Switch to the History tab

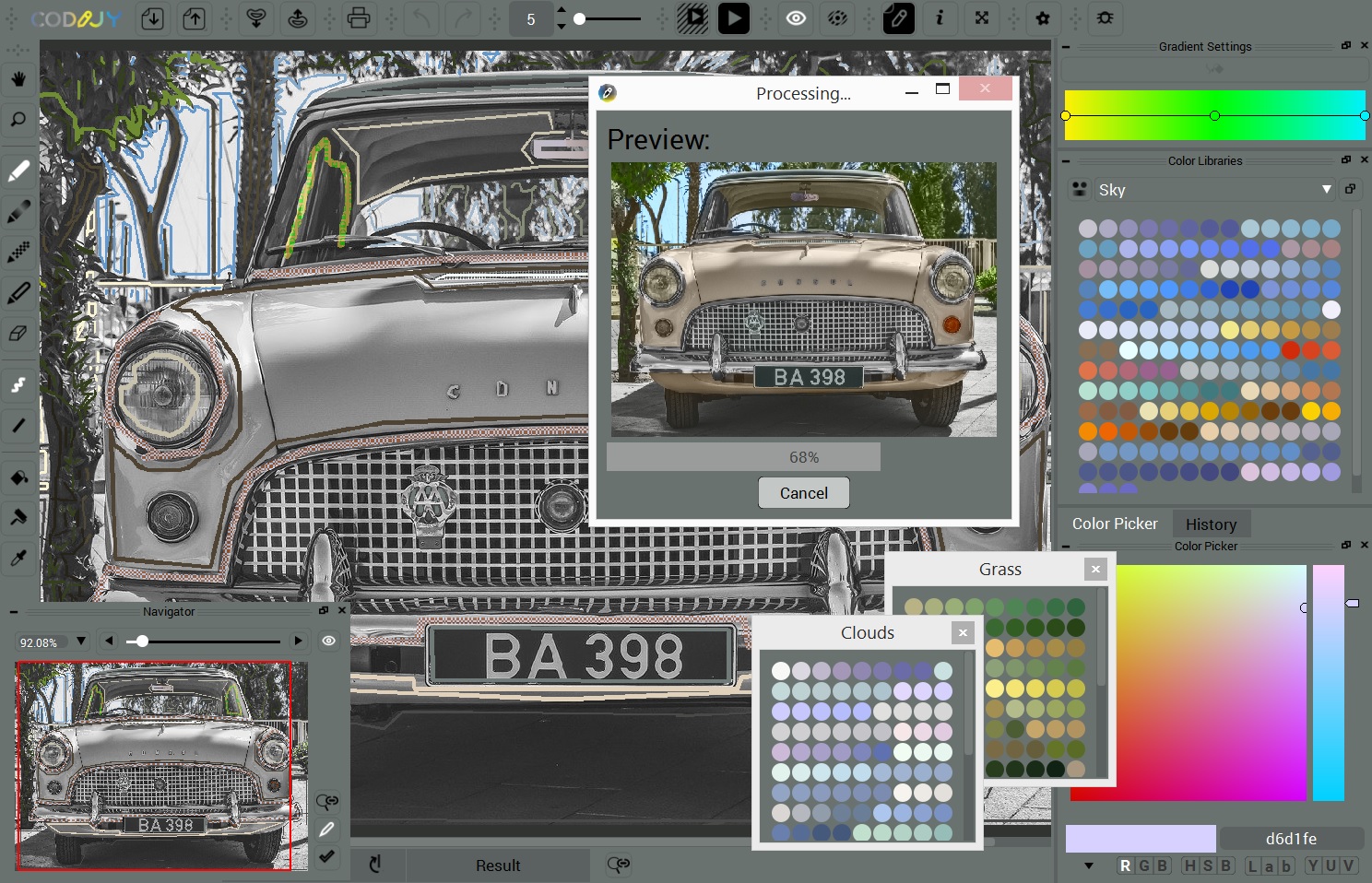(1211, 524)
